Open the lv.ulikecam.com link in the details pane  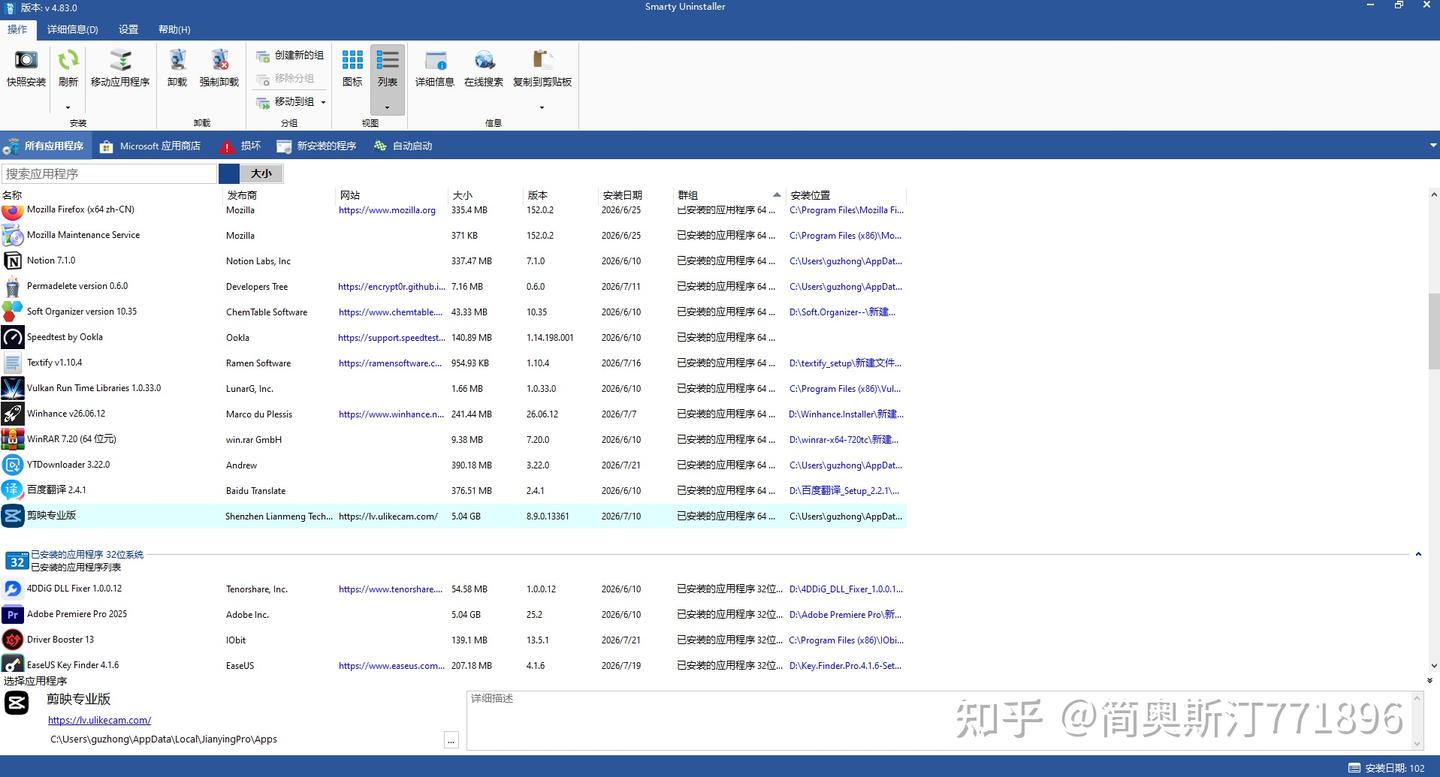[99, 720]
